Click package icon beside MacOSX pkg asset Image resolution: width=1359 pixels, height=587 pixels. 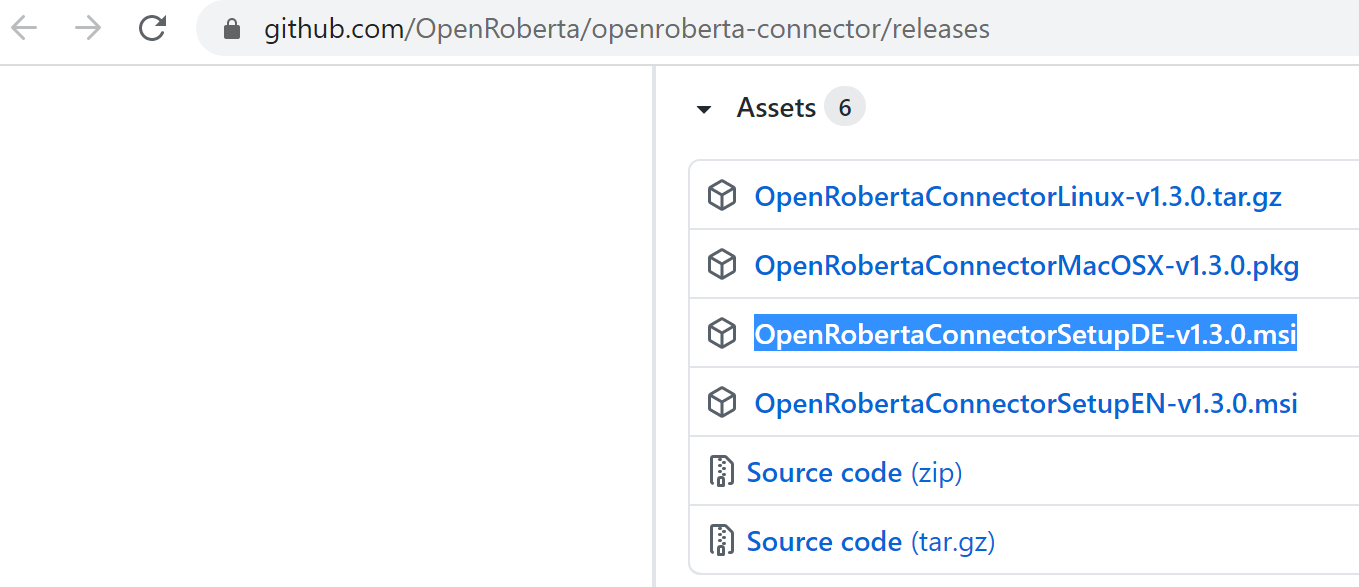pyautogui.click(x=722, y=265)
